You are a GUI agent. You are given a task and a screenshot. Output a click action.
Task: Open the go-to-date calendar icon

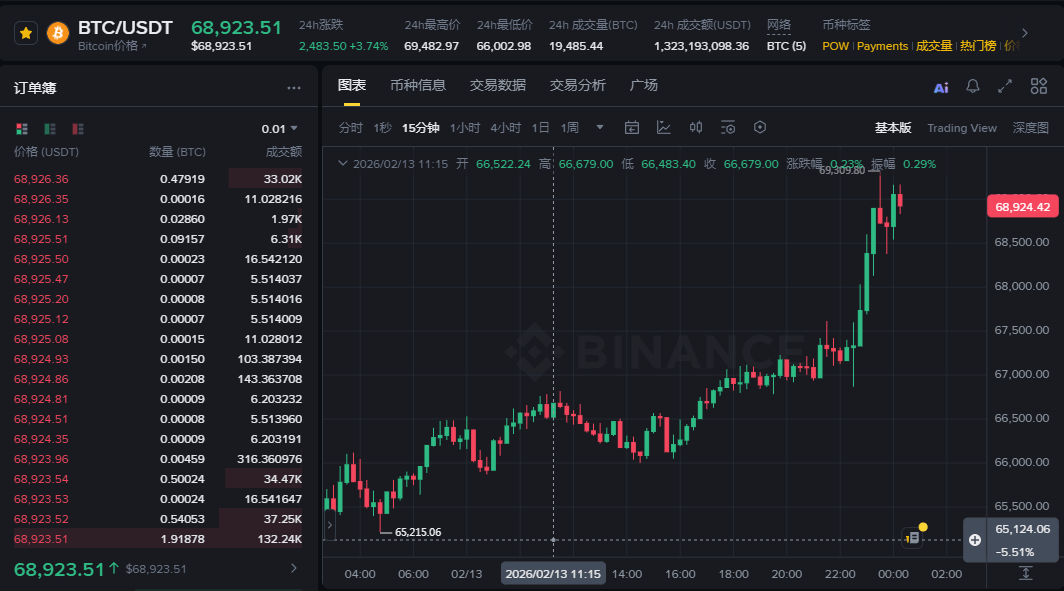[632, 128]
